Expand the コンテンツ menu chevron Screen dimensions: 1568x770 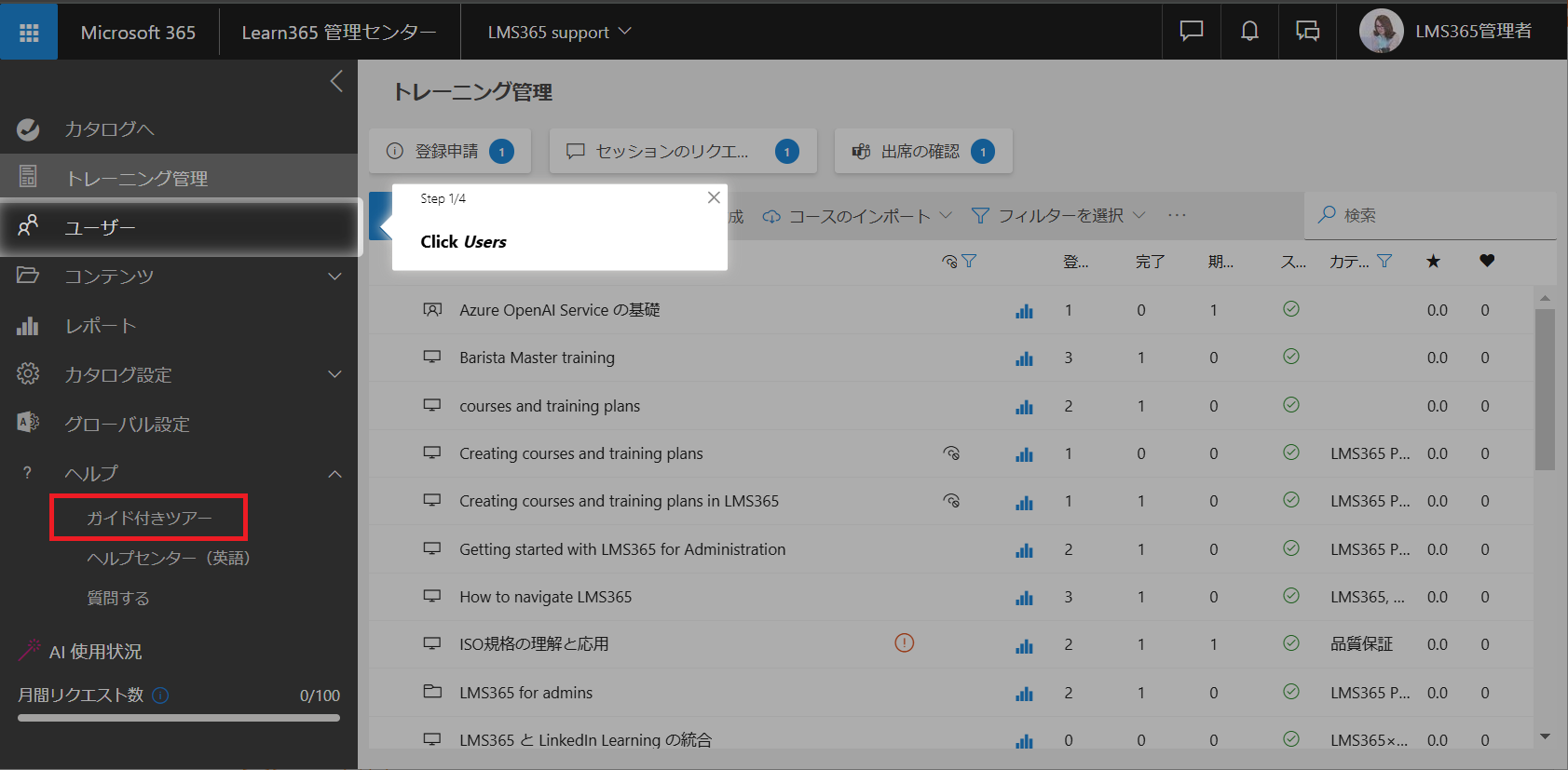[x=334, y=277]
